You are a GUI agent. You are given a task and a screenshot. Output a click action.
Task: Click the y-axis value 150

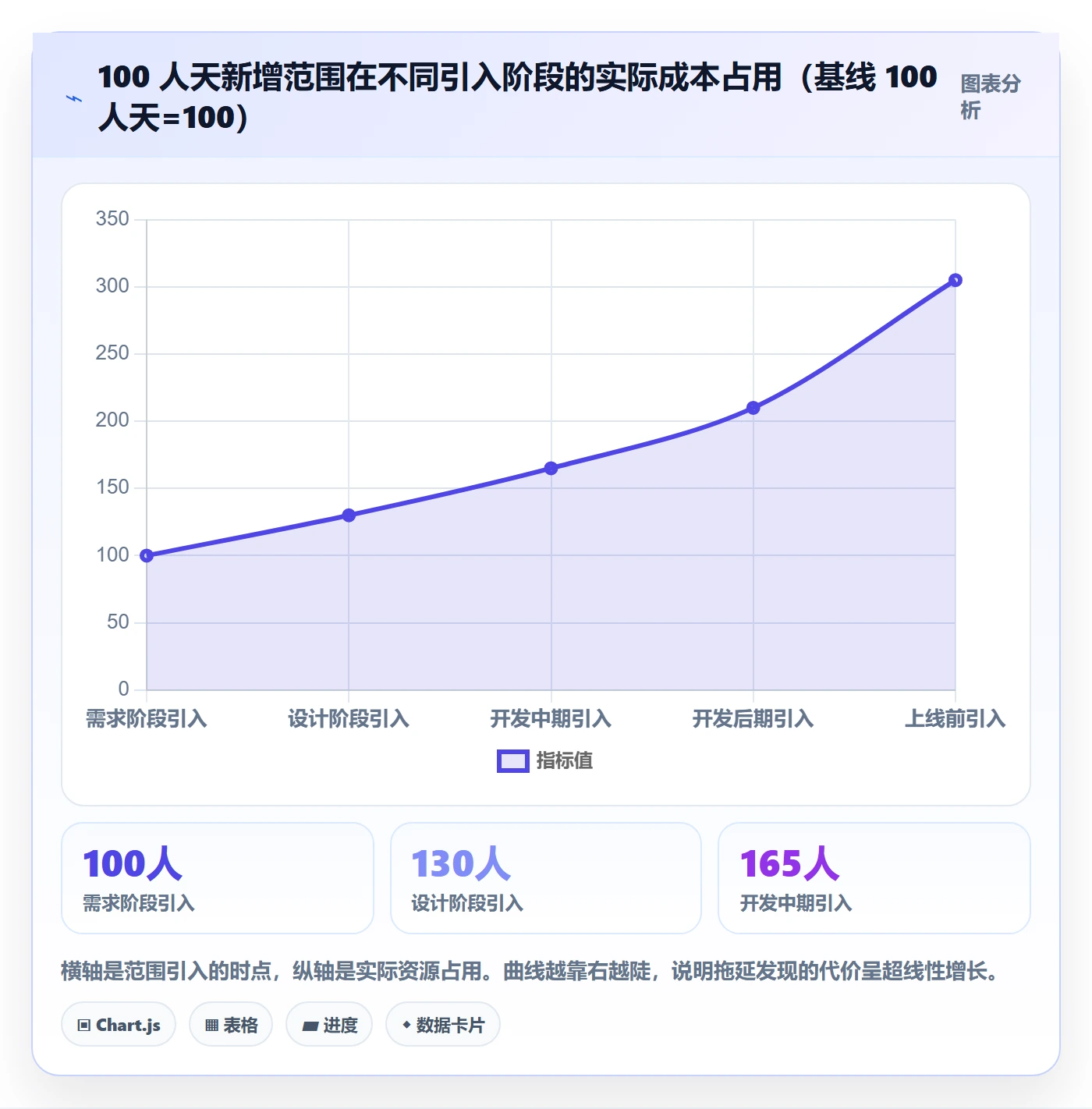coord(112,487)
